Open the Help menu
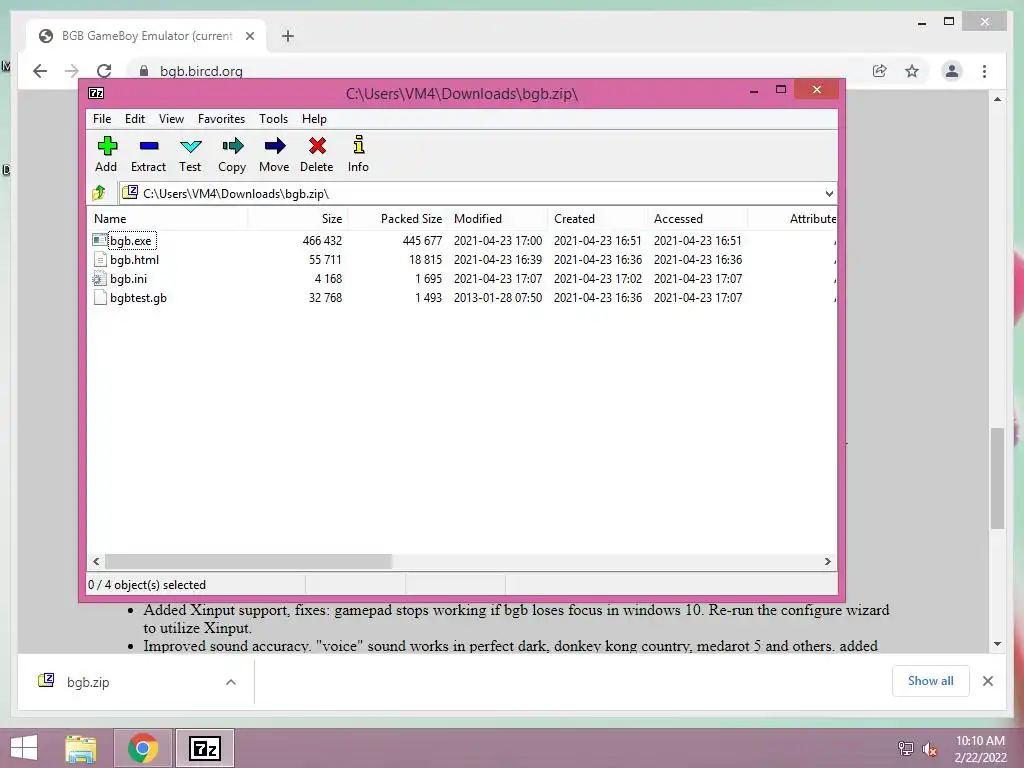Viewport: 1024px width, 768px height. (314, 119)
